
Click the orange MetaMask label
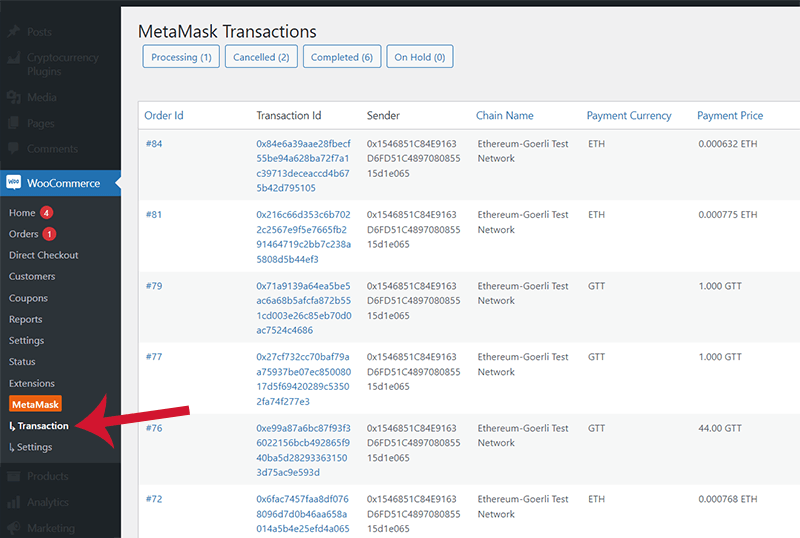pos(35,404)
